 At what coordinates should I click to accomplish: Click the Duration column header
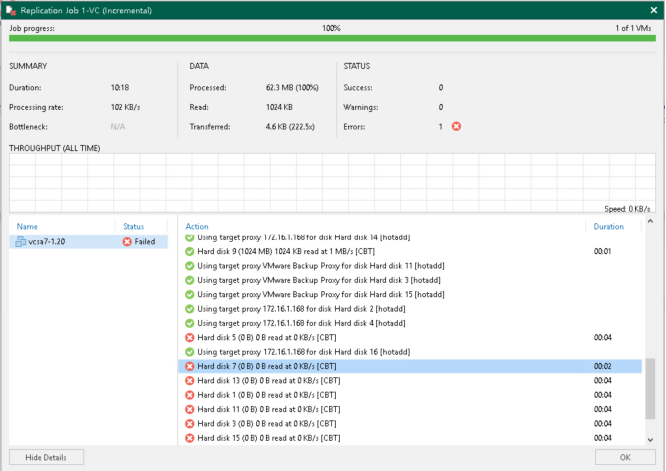pyautogui.click(x=608, y=226)
